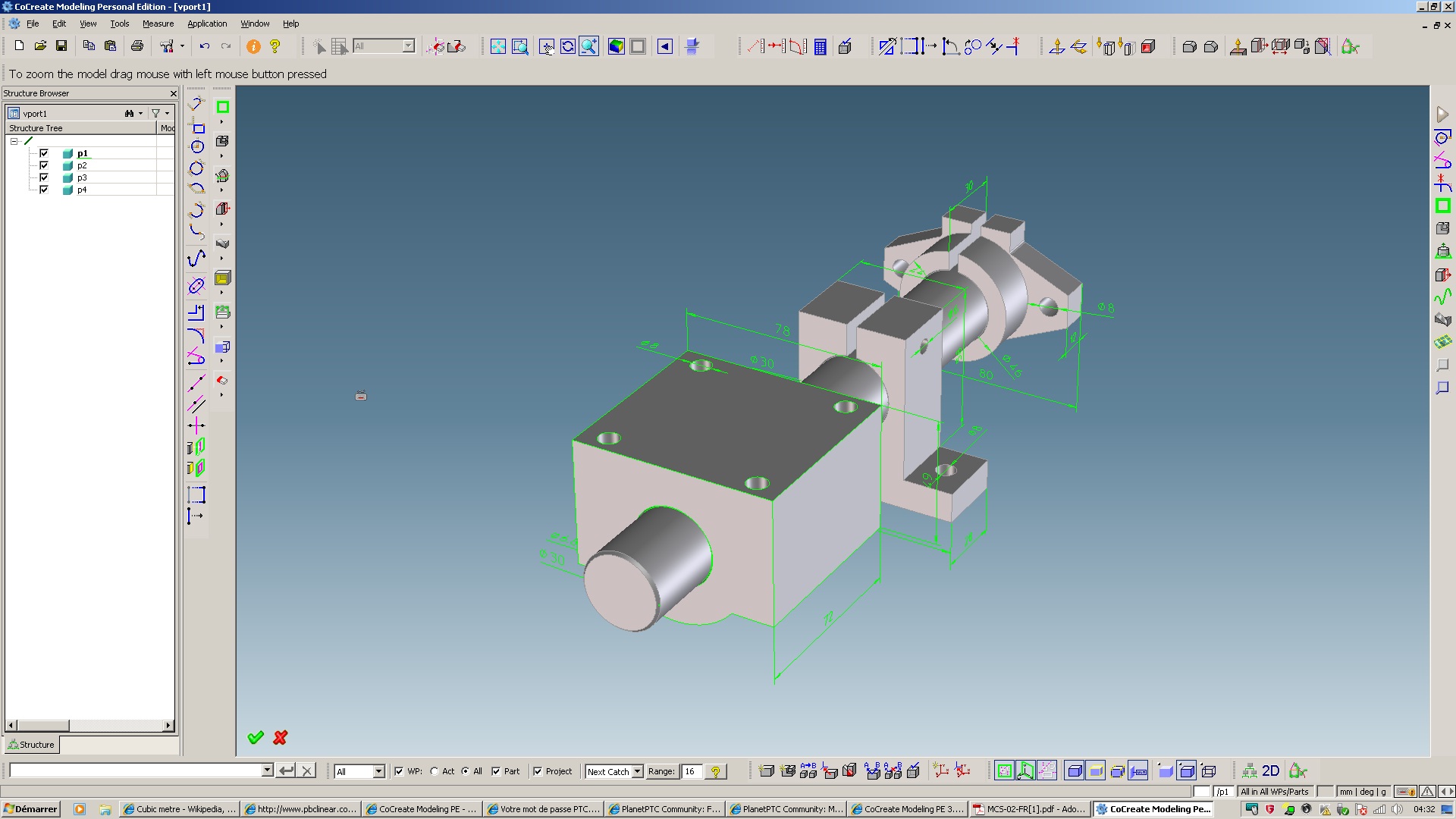This screenshot has height=819, width=1456.
Task: Click the Print icon
Action: pyautogui.click(x=137, y=46)
